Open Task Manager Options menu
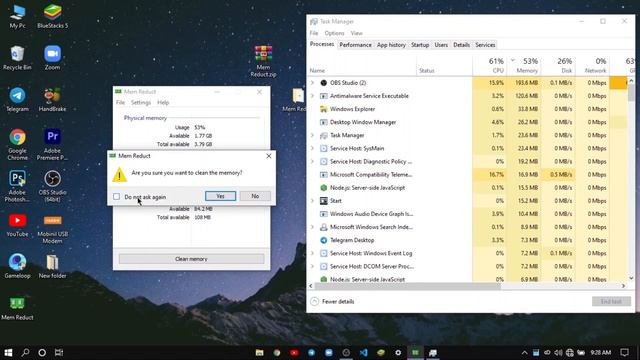 point(334,33)
